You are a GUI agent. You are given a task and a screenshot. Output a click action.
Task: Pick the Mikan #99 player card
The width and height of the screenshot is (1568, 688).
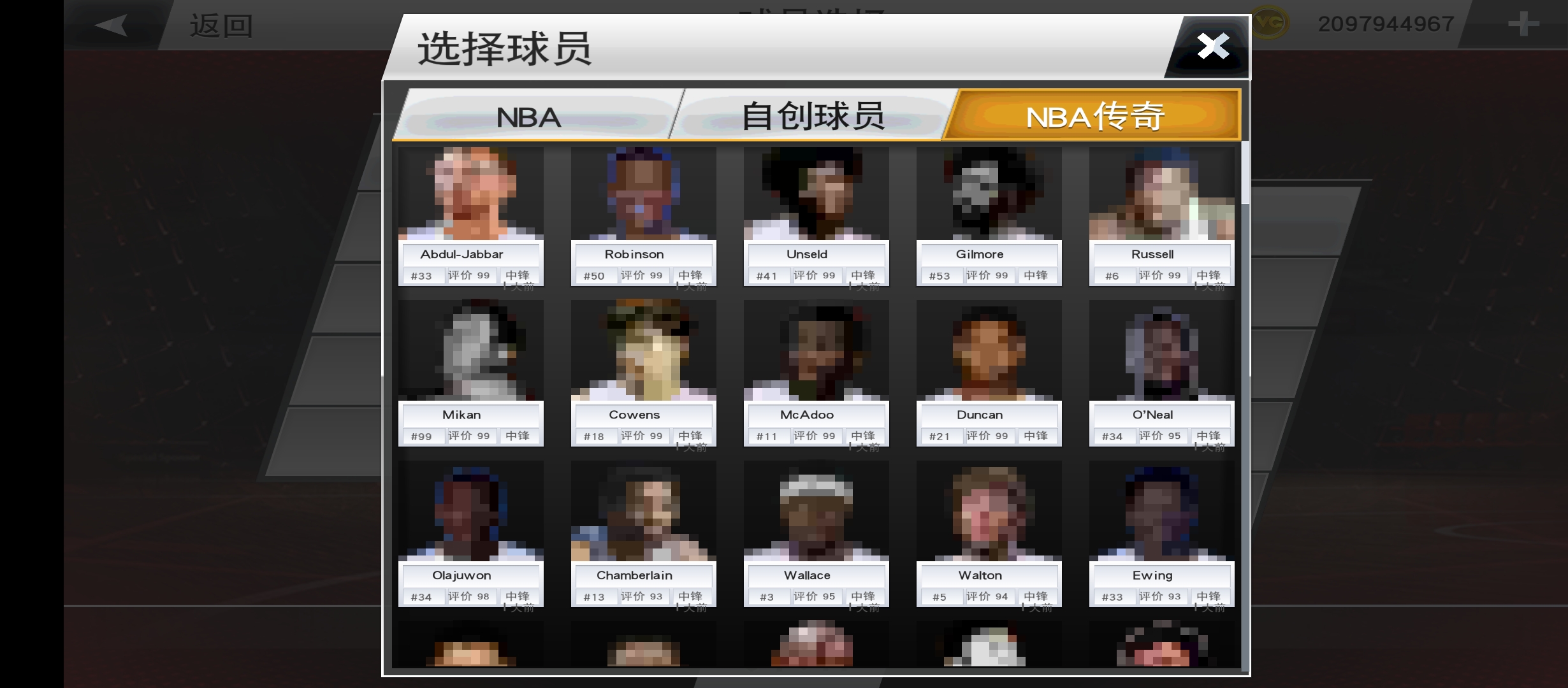tap(470, 373)
